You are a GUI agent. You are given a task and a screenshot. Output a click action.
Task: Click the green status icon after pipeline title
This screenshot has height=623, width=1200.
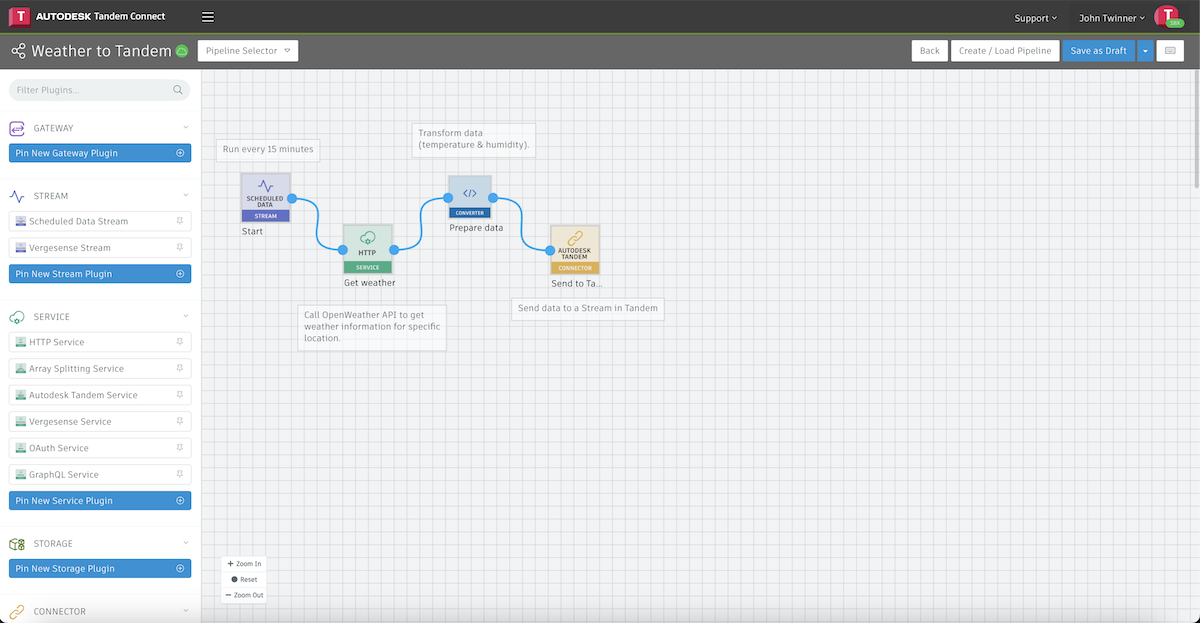(x=182, y=51)
